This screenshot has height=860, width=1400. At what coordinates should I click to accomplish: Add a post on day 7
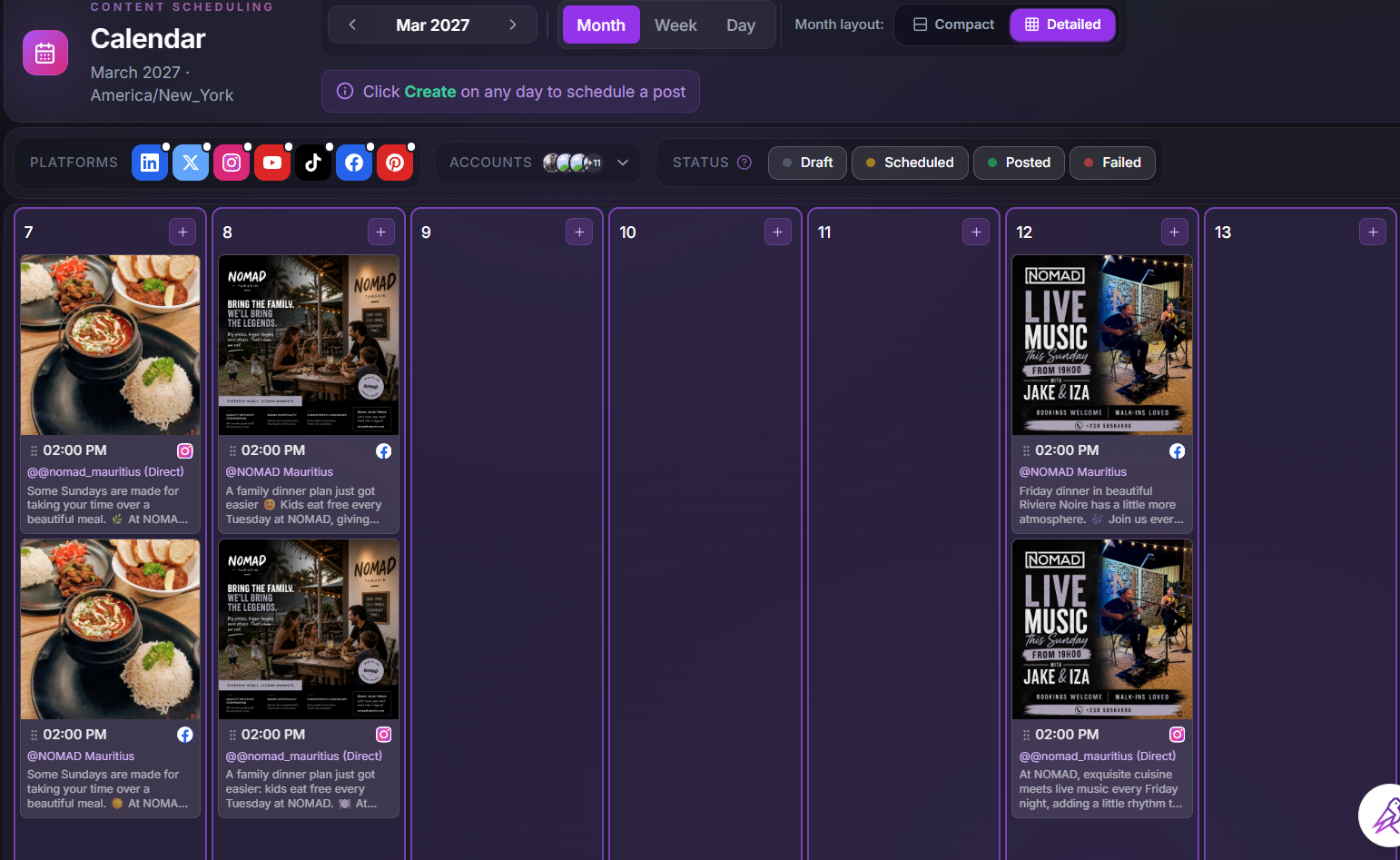pos(182,232)
